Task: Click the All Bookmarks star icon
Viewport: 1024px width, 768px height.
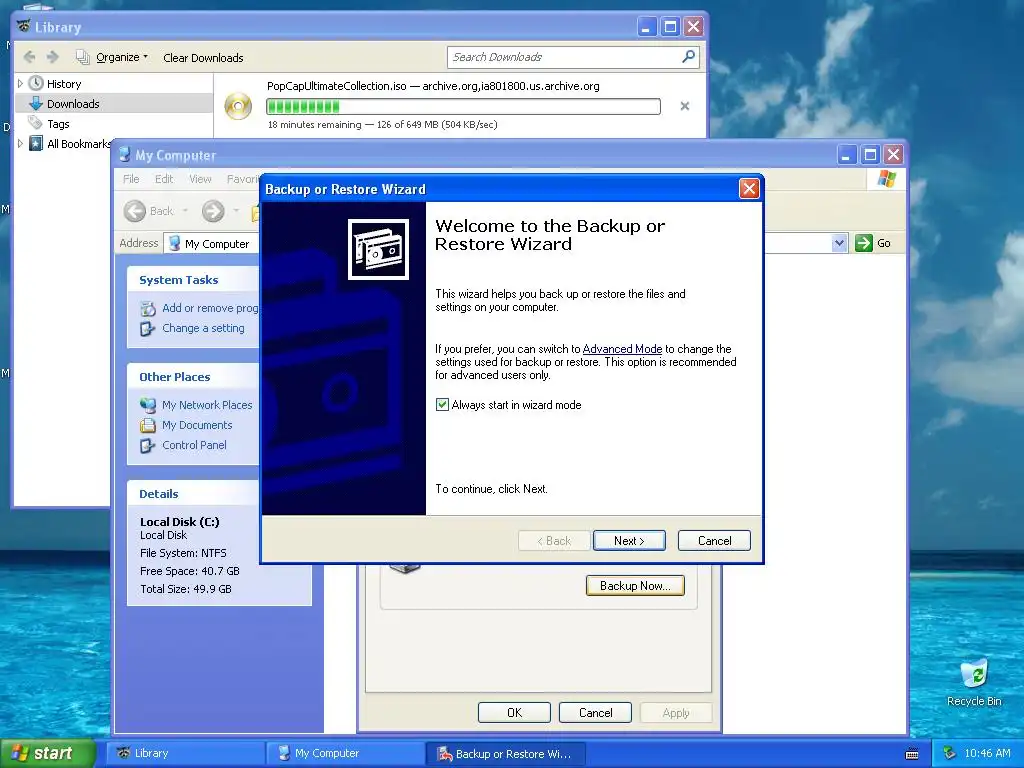Action: [36, 143]
